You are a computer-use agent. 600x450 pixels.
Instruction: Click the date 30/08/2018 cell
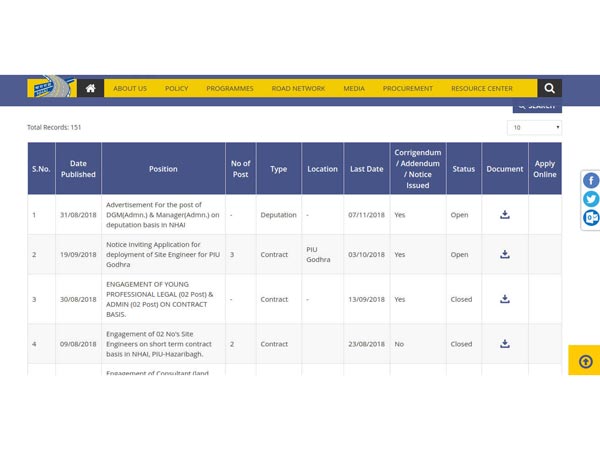[x=78, y=299]
